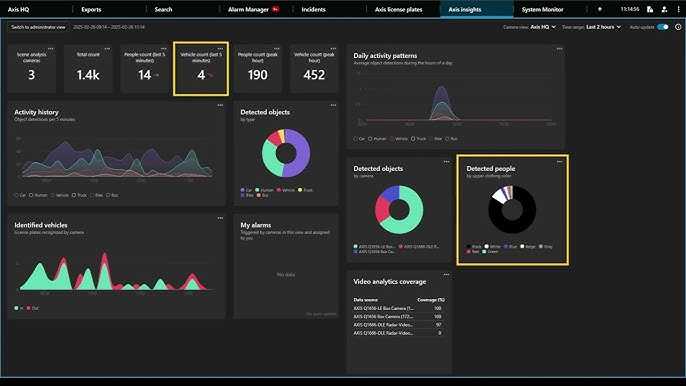This screenshot has width=686, height=386.
Task: Click the Identified vehicles area chart
Action: pos(115,271)
